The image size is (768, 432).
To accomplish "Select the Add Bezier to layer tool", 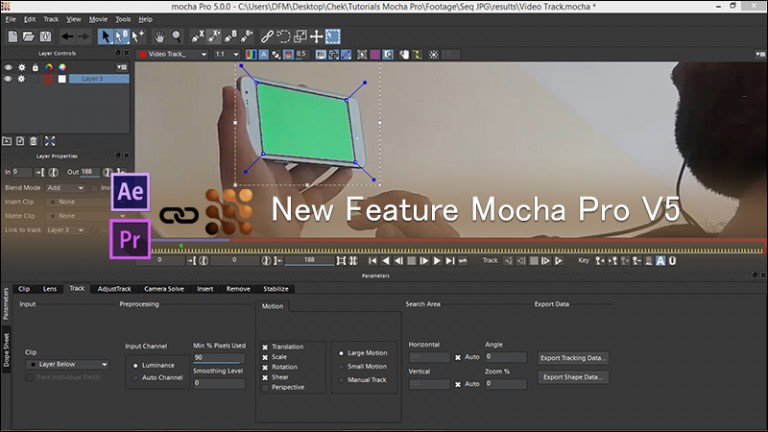I will pos(246,36).
